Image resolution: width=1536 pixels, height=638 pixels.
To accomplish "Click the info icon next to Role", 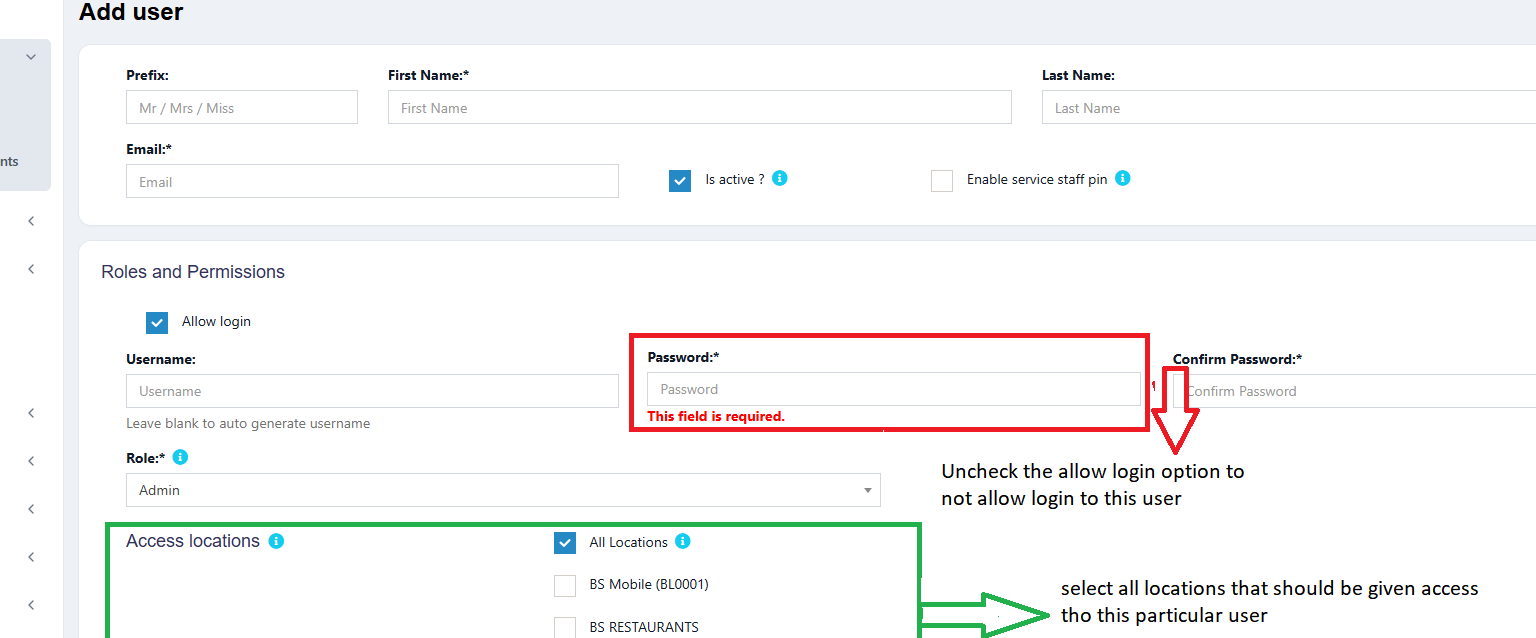I will point(180,457).
